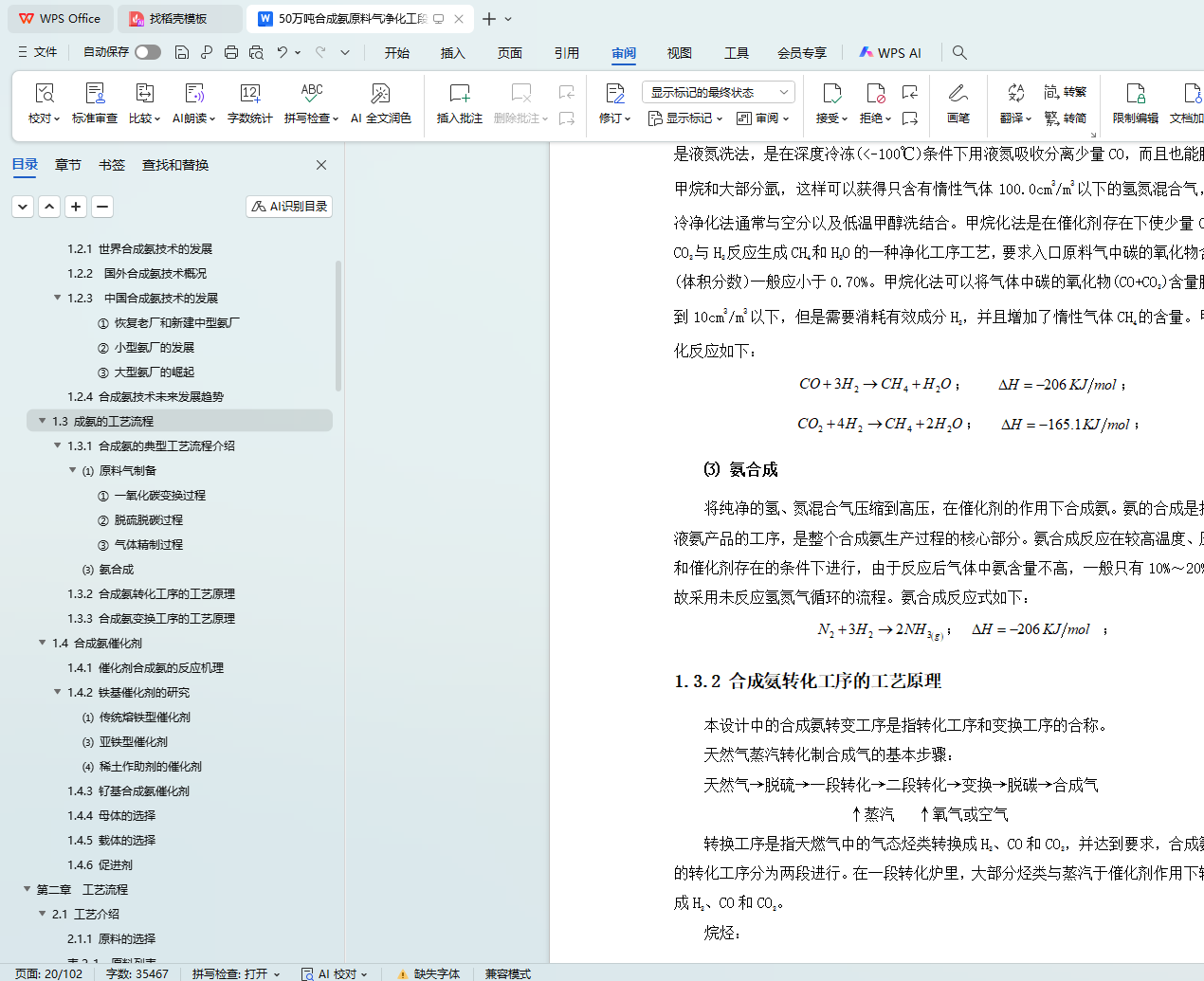
Task: Click the search magnifier icon in menu bar
Action: (959, 53)
